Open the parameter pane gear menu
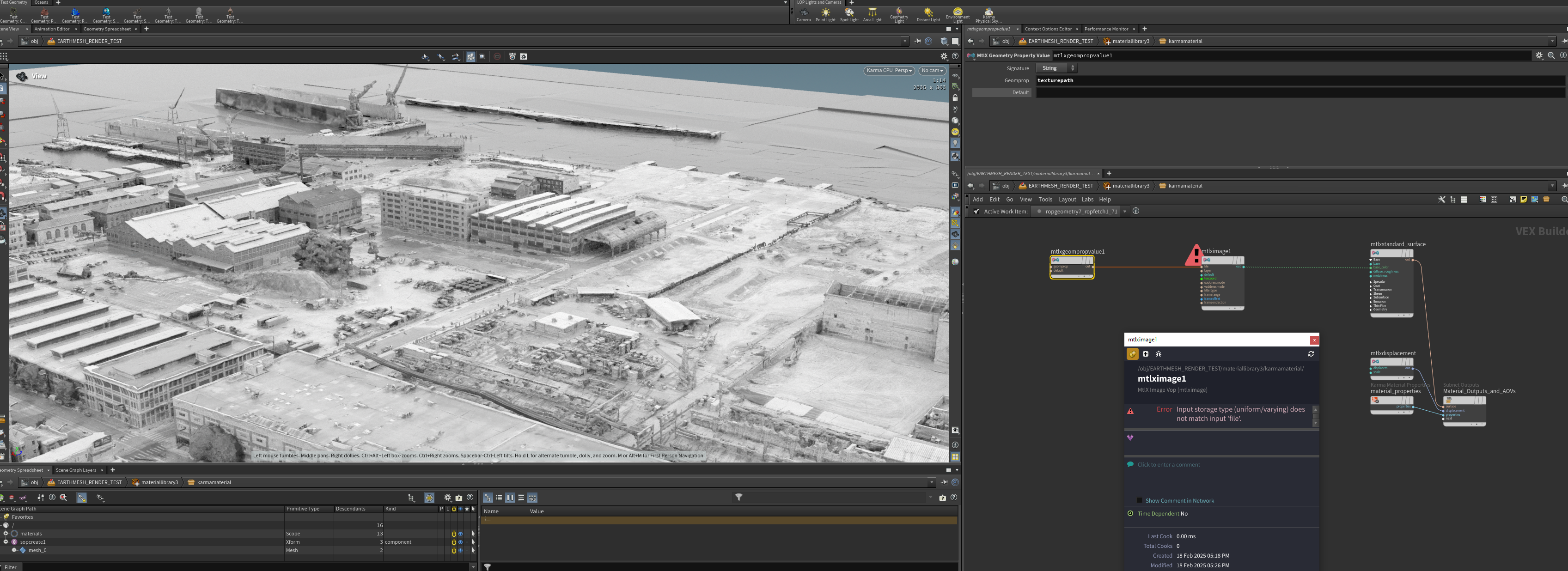Screen dimensions: 1568x571 [1539, 55]
